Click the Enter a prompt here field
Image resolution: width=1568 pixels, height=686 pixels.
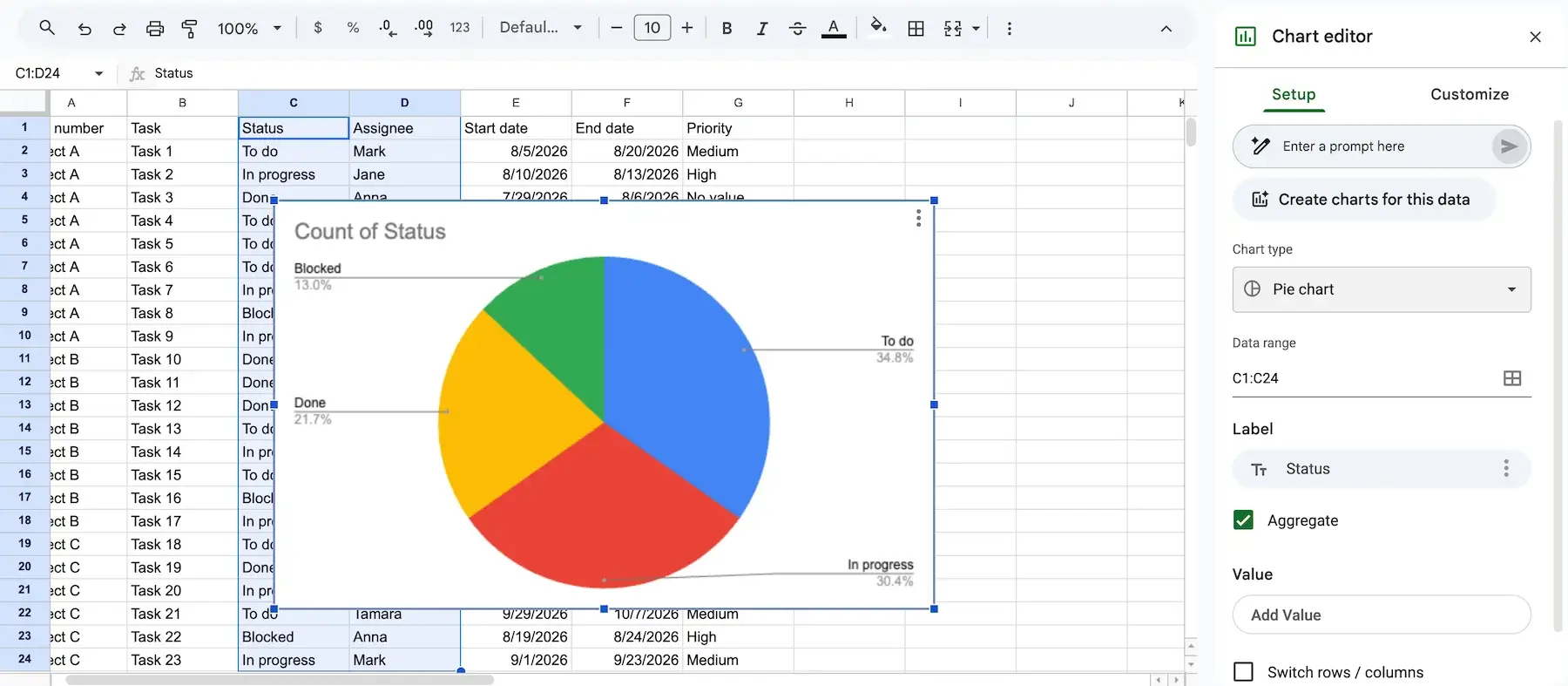[1383, 146]
